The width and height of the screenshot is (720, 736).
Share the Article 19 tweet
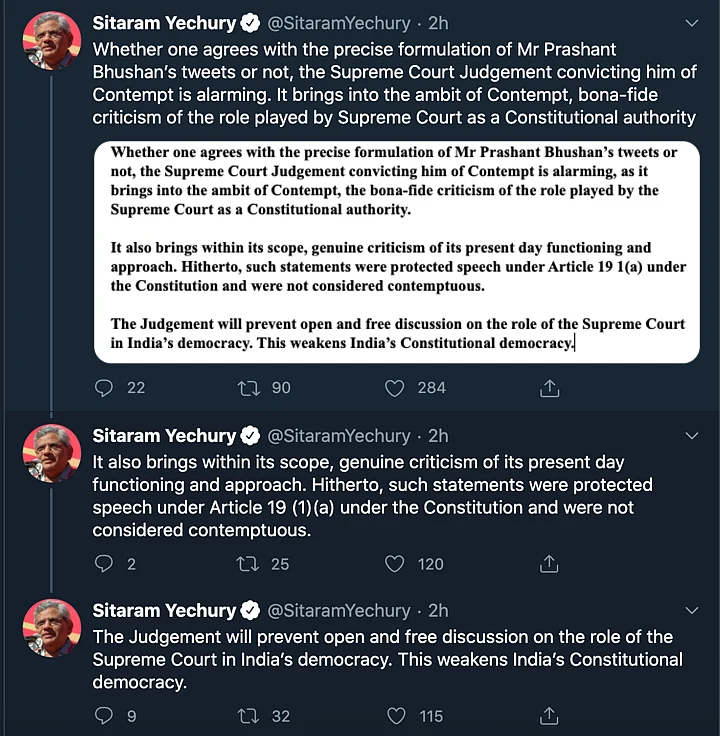(549, 563)
